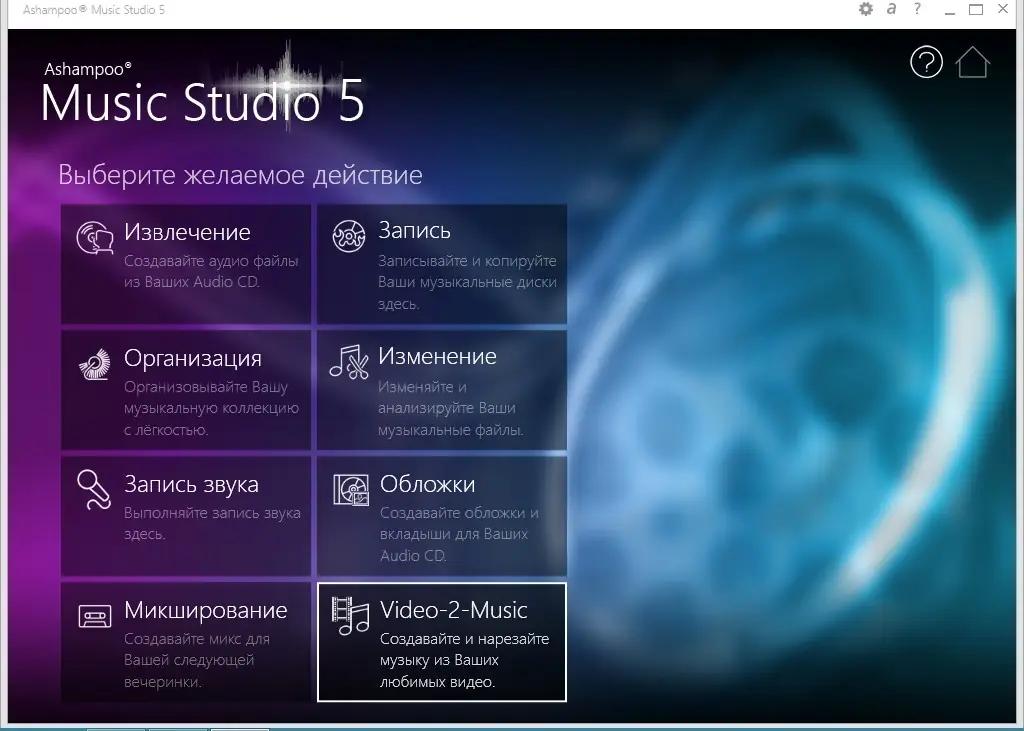The width and height of the screenshot is (1024, 731).
Task: Maximize the Music Studio window
Action: 976,9
